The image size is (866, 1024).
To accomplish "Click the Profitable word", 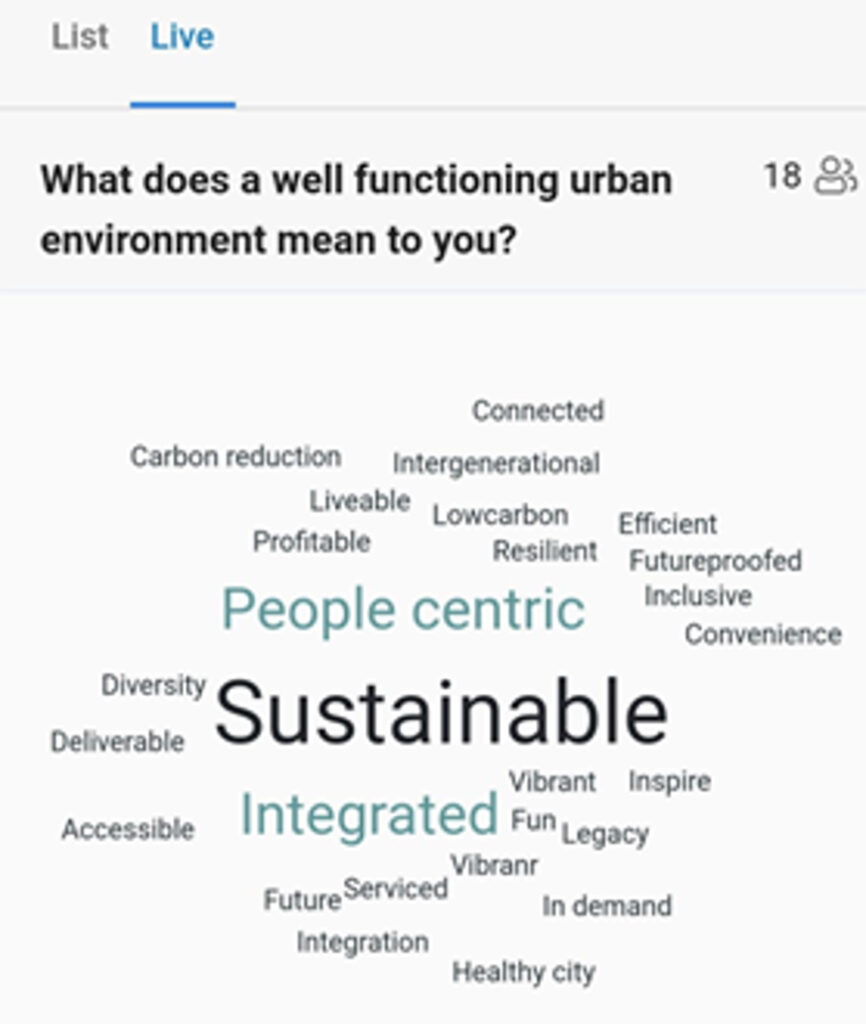I will 311,542.
